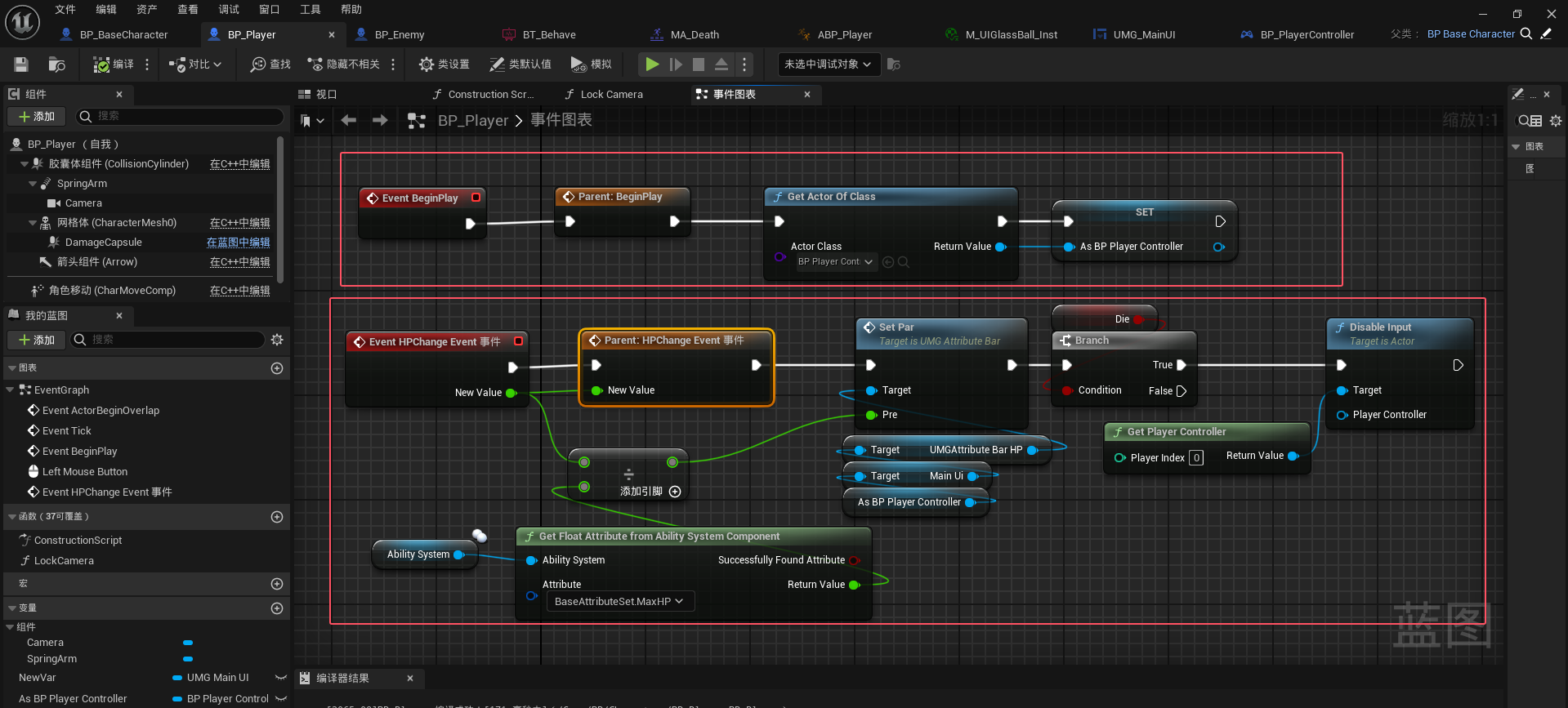Collapse the SpringArm component tree
The height and width of the screenshot is (708, 1568).
pos(33,184)
